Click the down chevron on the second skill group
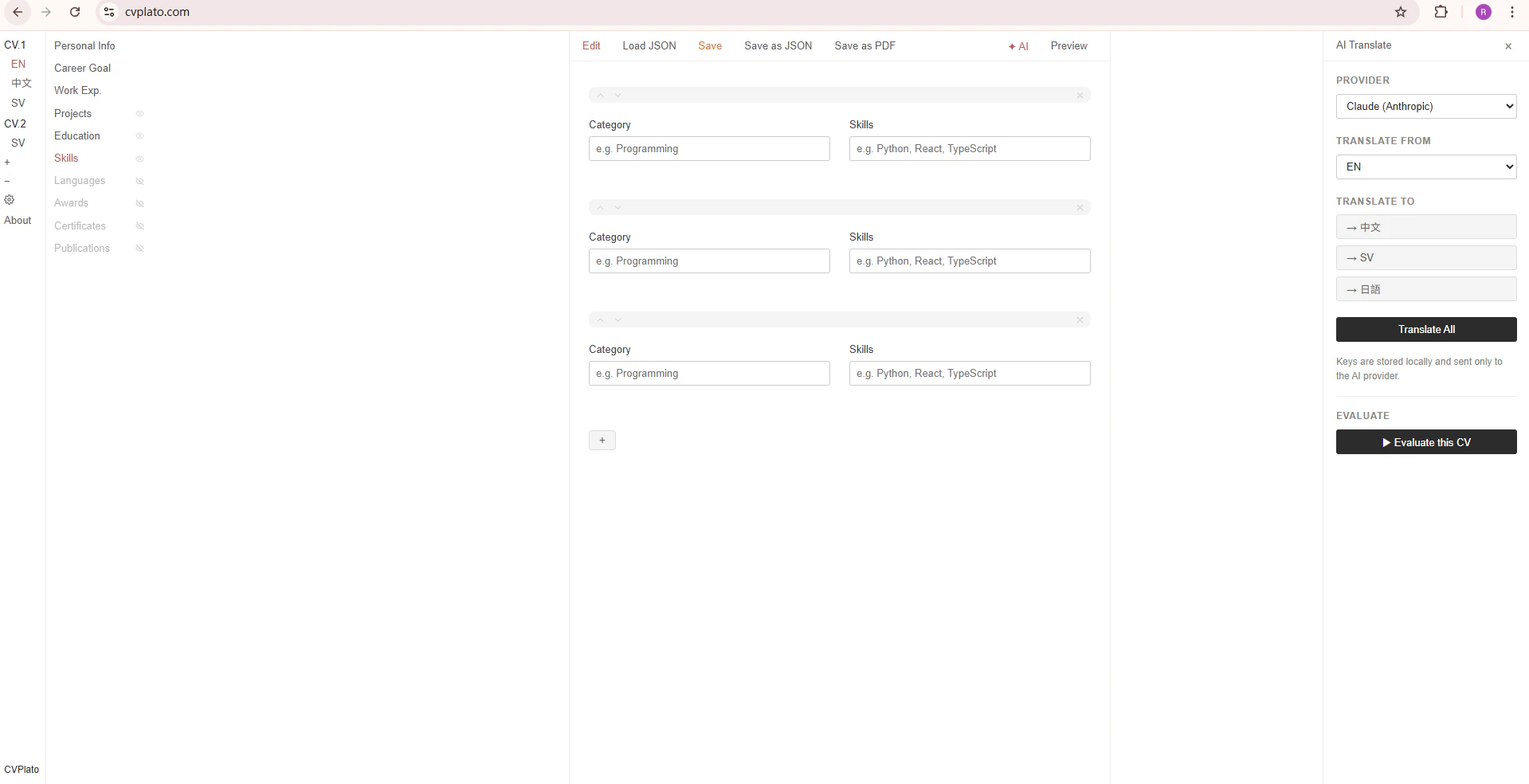Screen dimensions: 1529x784 point(617,207)
